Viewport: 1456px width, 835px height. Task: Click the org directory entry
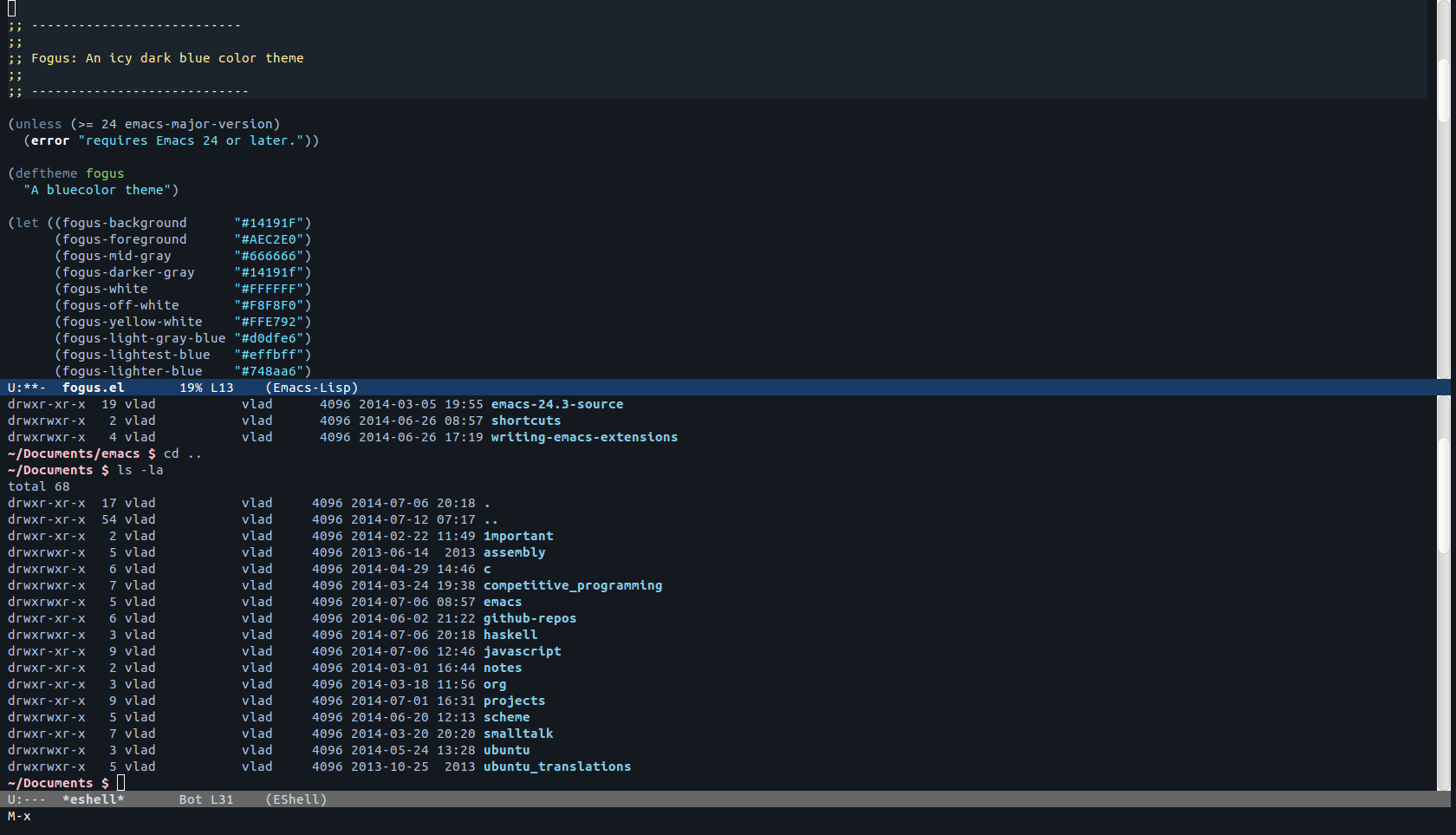click(495, 684)
